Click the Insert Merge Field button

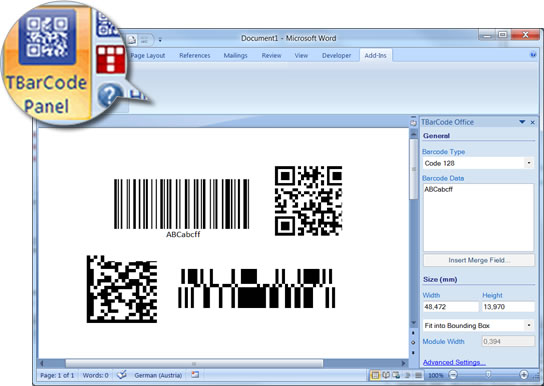pos(478,260)
